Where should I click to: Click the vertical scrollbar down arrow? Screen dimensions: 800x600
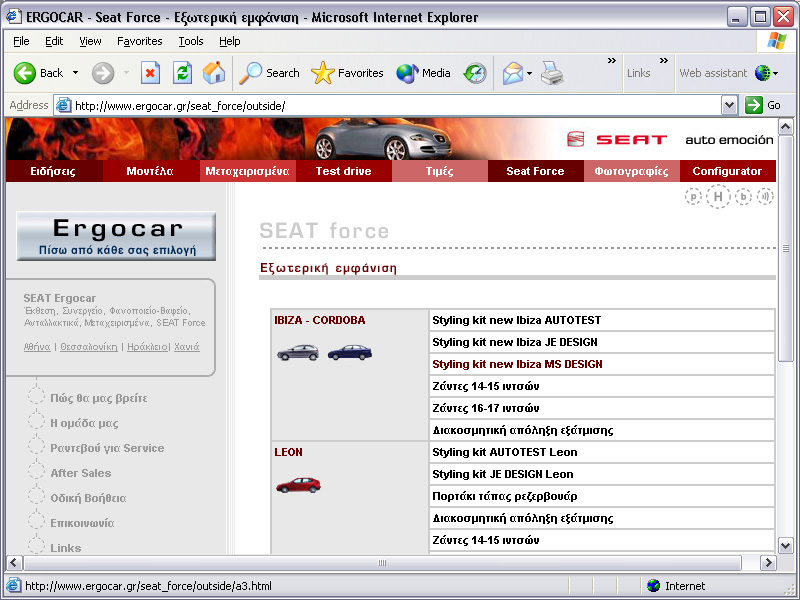(x=786, y=545)
